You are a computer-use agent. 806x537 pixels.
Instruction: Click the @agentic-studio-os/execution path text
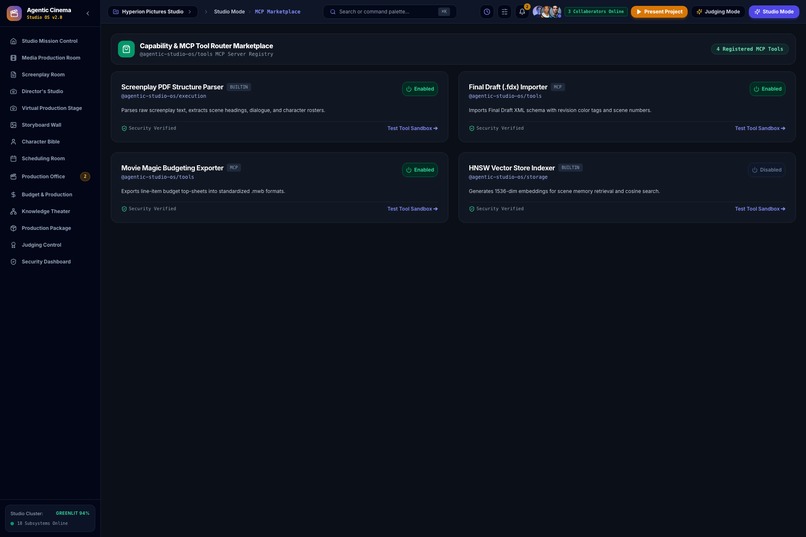click(x=163, y=96)
